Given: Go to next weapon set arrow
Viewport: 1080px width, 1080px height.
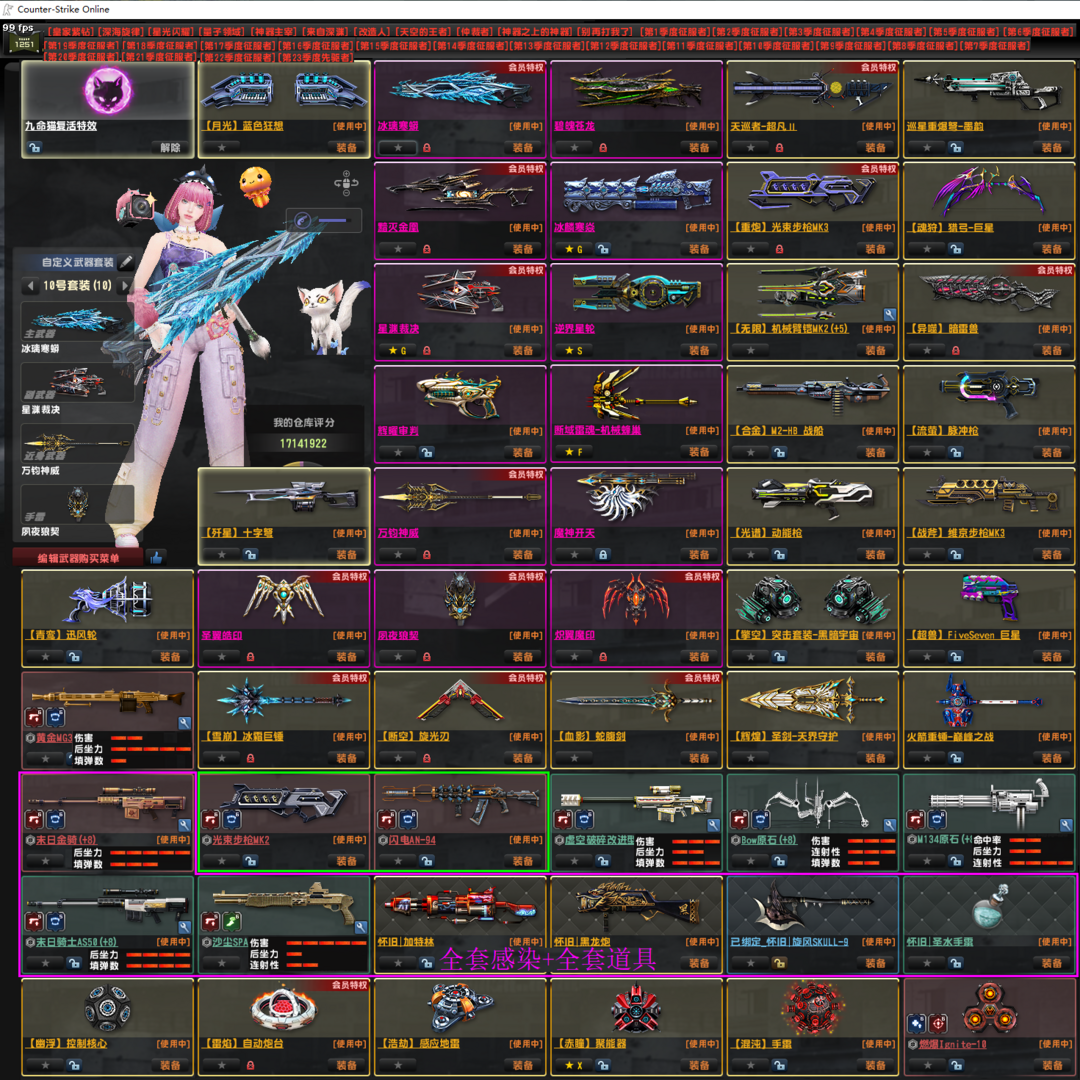Looking at the screenshot, I should [125, 285].
